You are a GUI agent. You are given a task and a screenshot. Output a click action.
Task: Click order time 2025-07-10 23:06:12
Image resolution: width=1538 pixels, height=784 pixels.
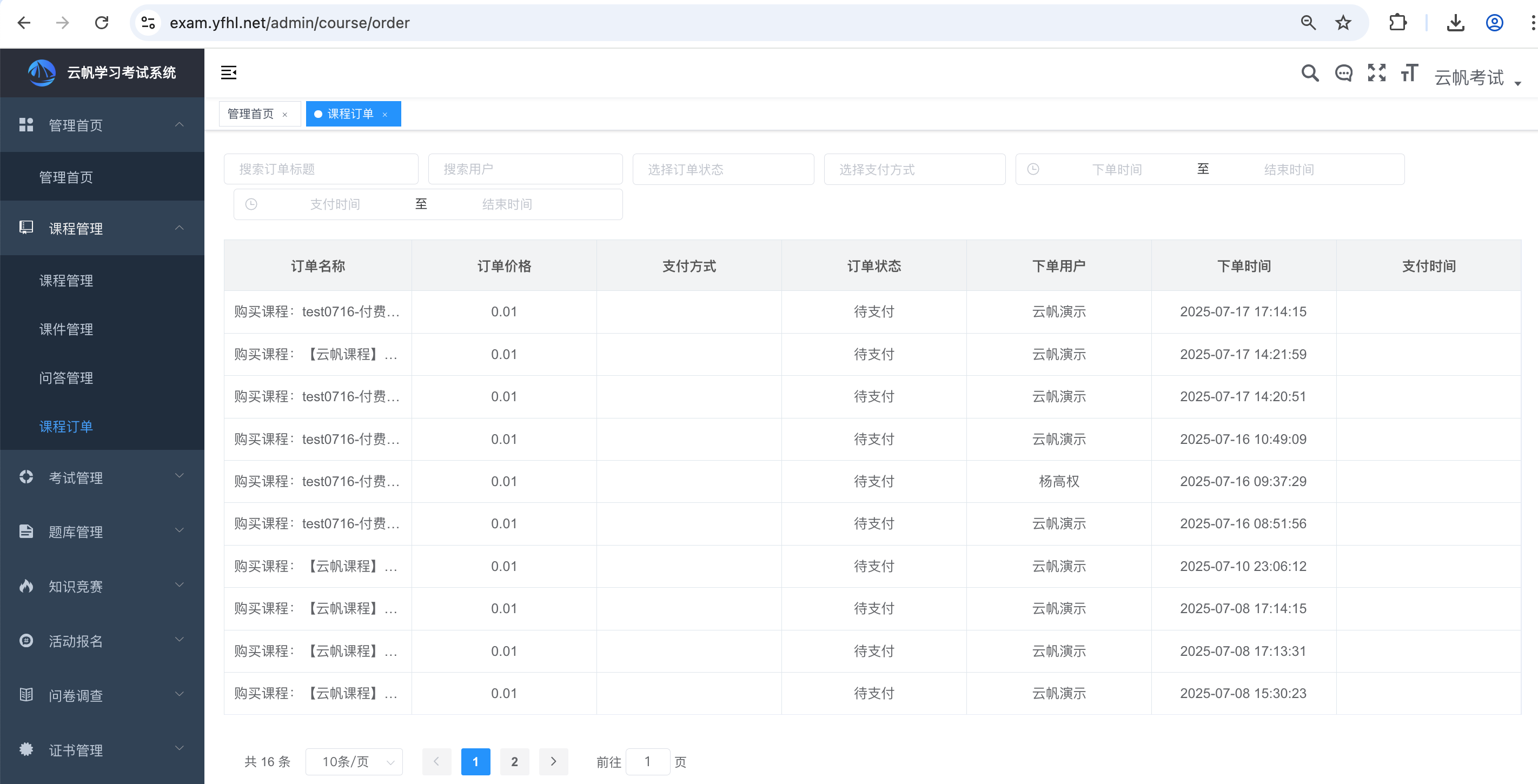coord(1243,566)
